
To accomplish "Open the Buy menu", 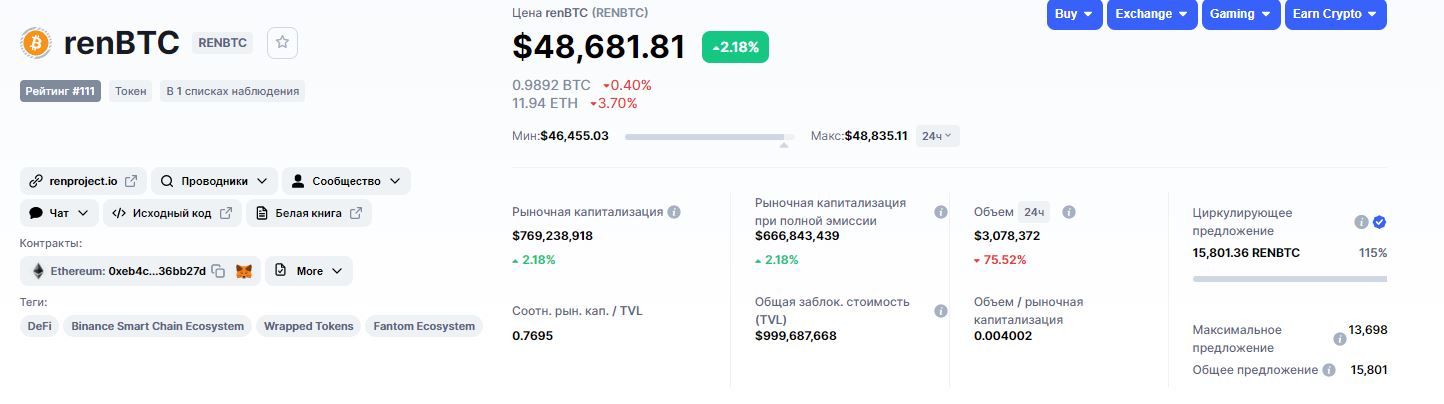I will pyautogui.click(x=1074, y=14).
